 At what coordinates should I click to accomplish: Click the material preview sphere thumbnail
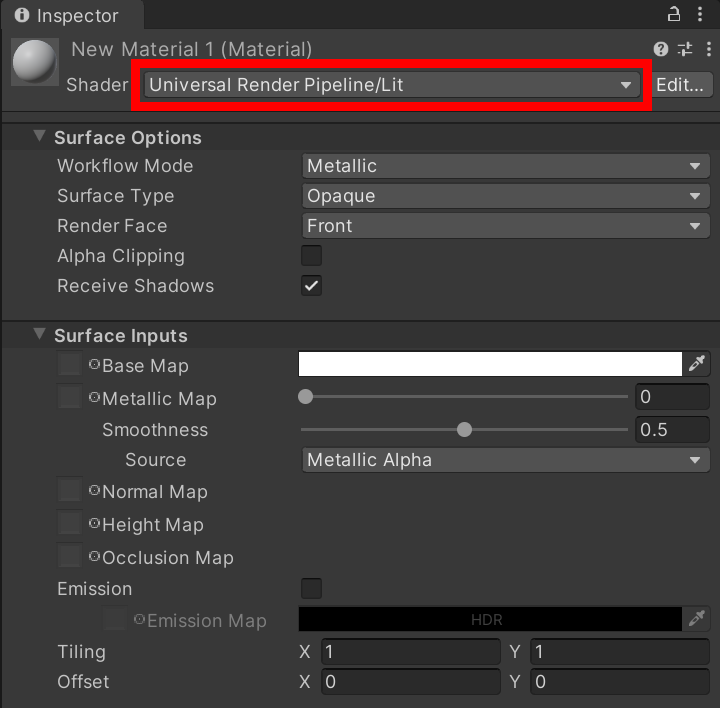[35, 62]
